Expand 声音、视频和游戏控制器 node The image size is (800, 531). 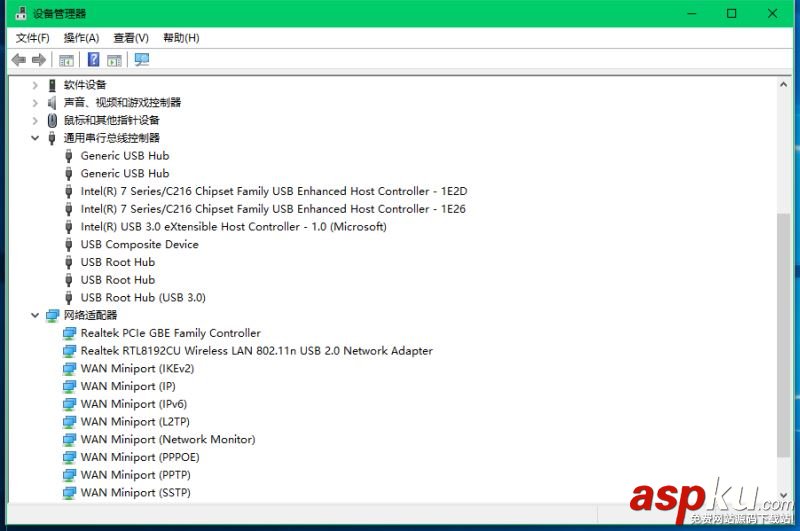click(35, 103)
